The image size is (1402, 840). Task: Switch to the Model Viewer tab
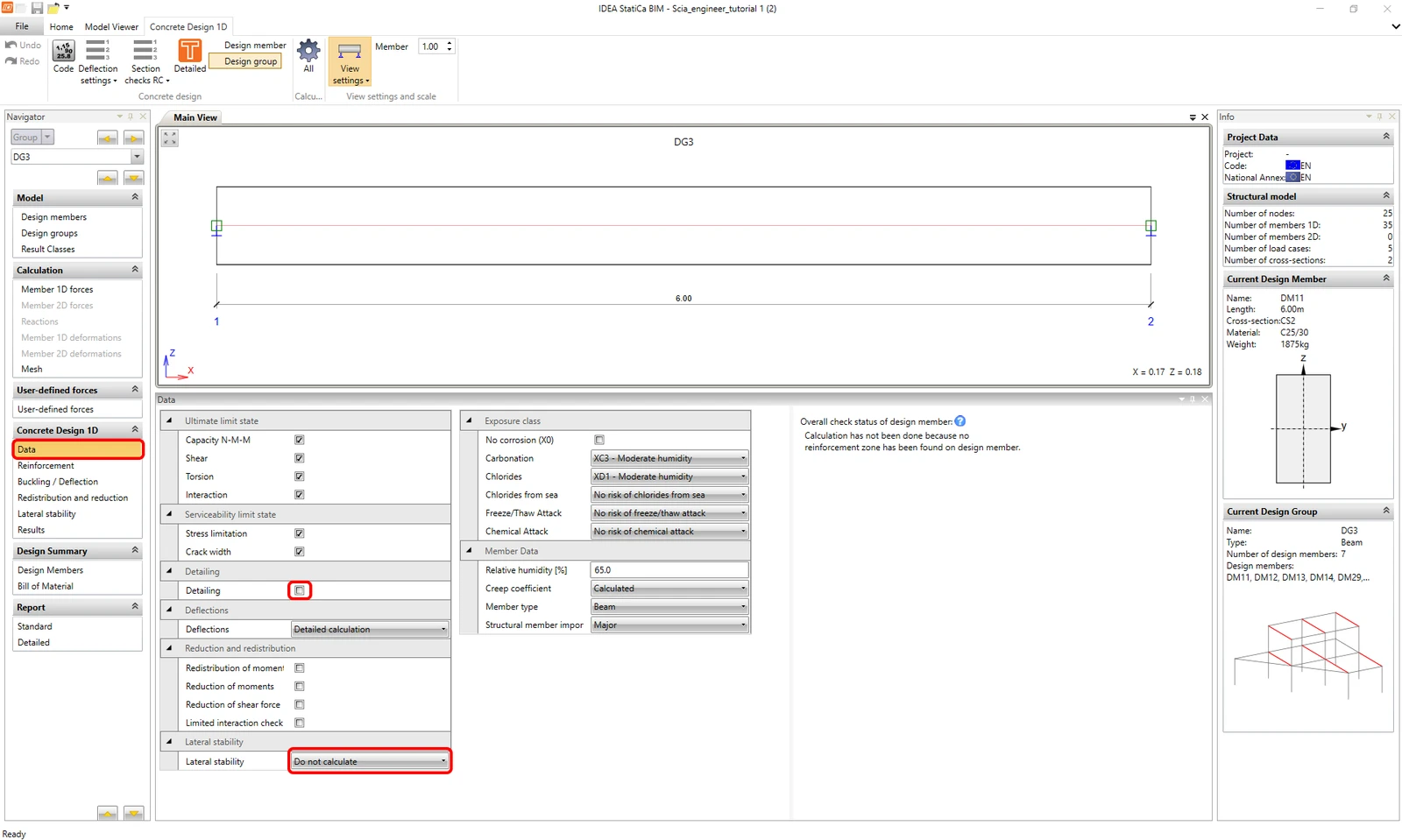[111, 27]
